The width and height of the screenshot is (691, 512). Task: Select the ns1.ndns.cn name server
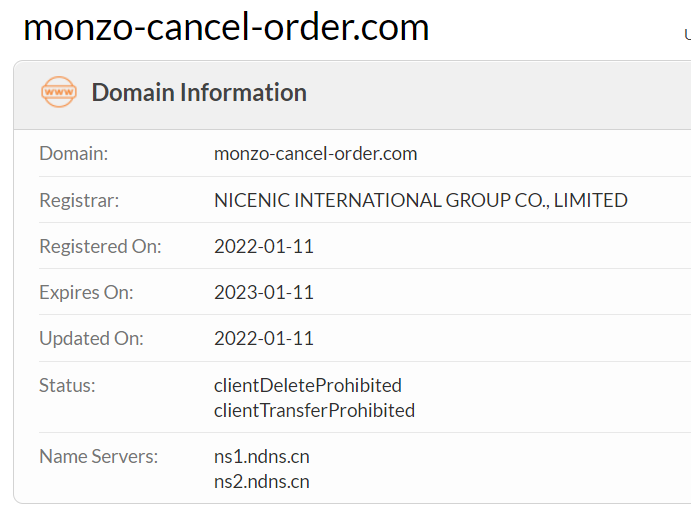coord(261,457)
